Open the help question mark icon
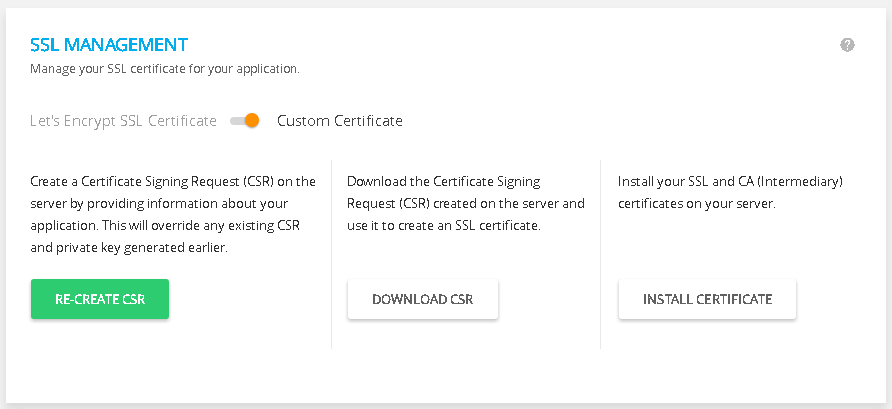This screenshot has width=892, height=409. pos(847,45)
